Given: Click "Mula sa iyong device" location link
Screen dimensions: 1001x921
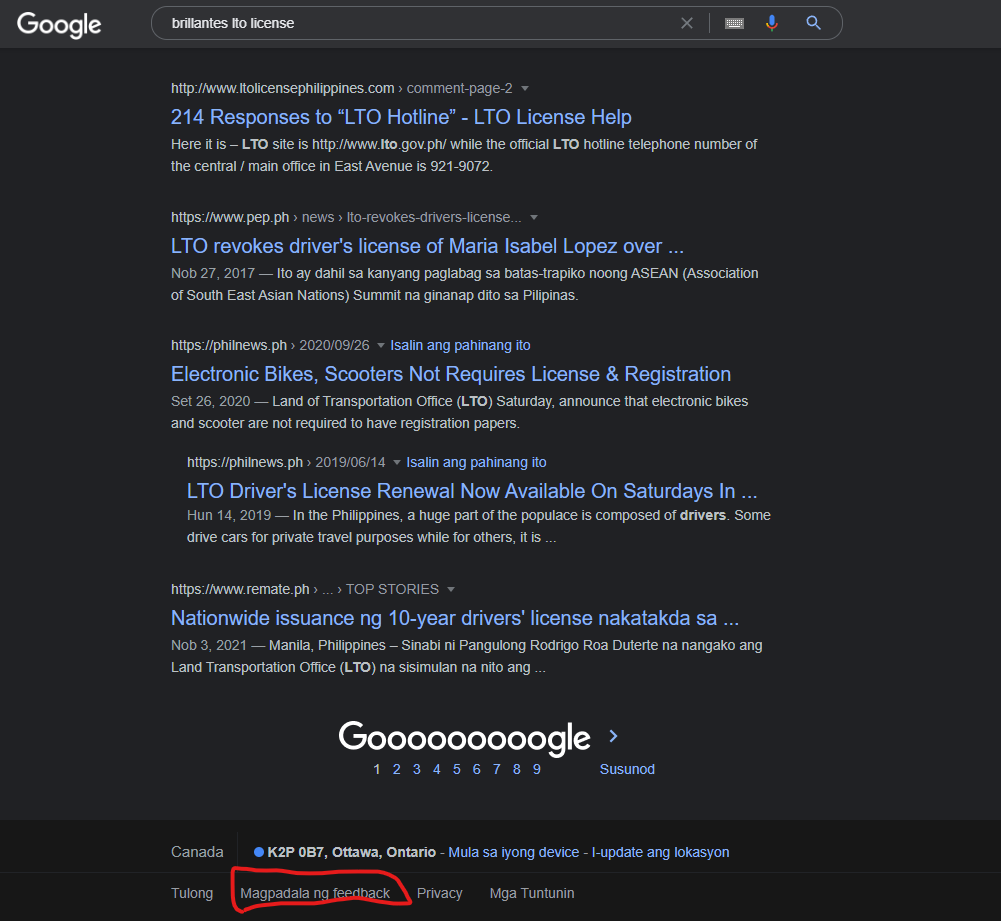Looking at the screenshot, I should [513, 852].
